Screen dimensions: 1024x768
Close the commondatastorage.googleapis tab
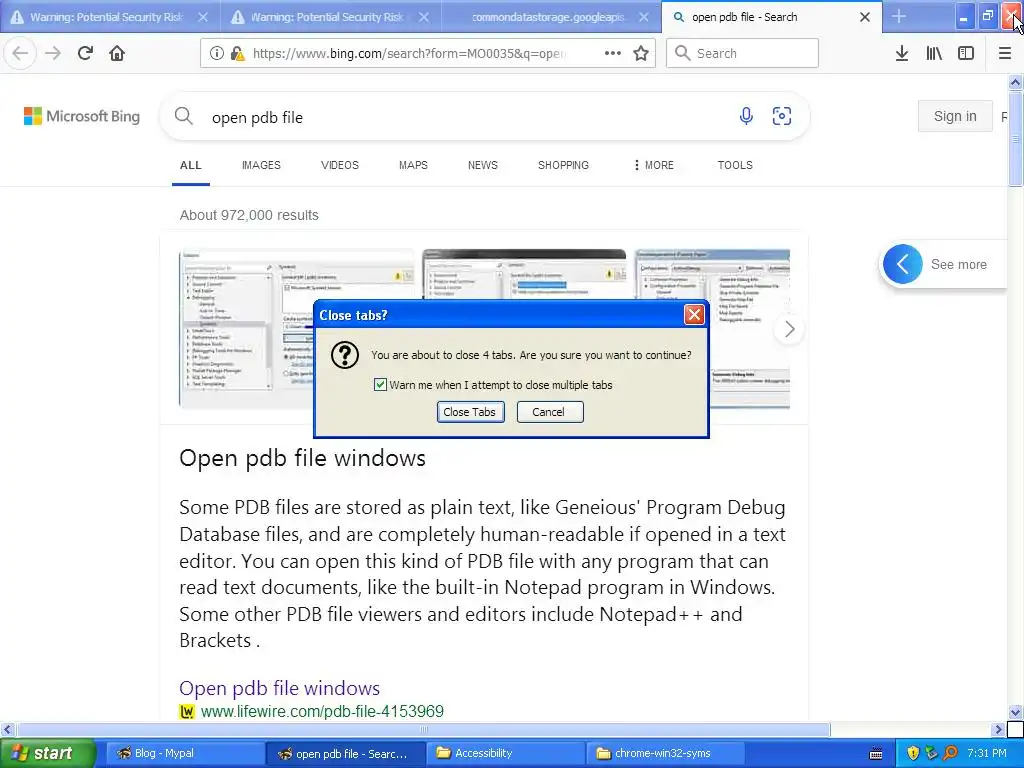point(644,17)
